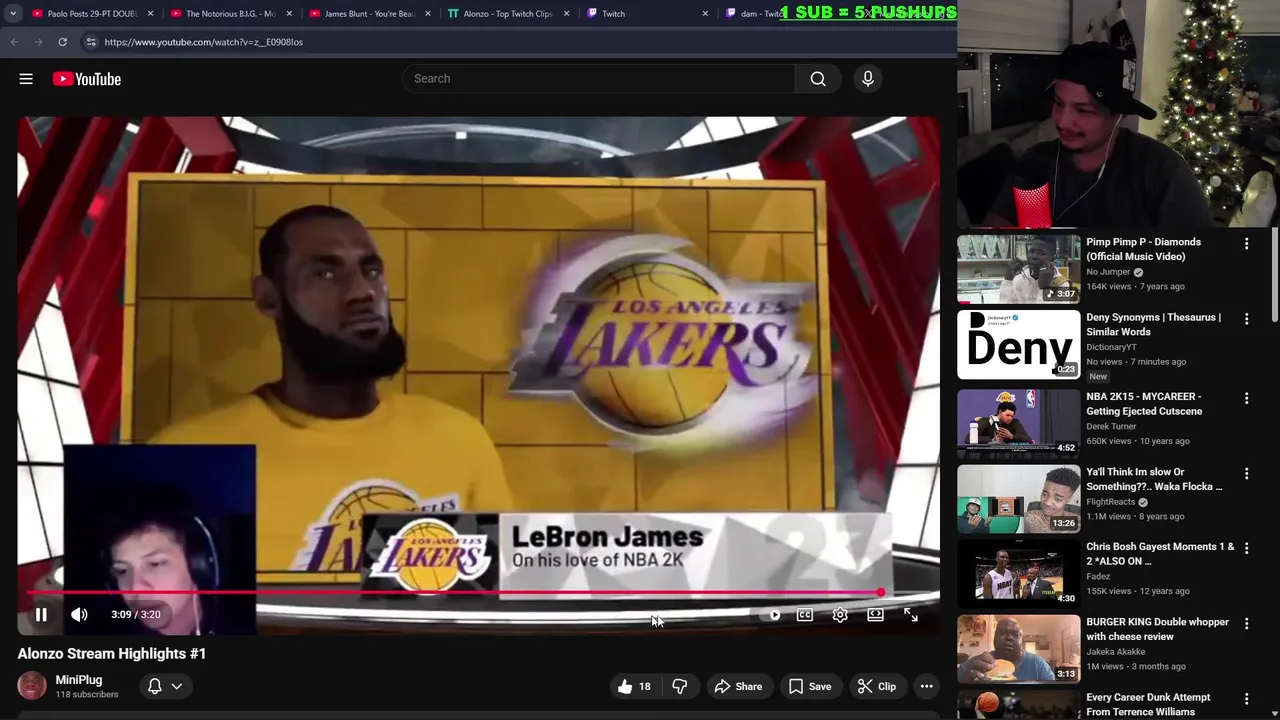Open the notification bell dropdown for MiniPlug
The height and width of the screenshot is (720, 1280).
click(165, 686)
